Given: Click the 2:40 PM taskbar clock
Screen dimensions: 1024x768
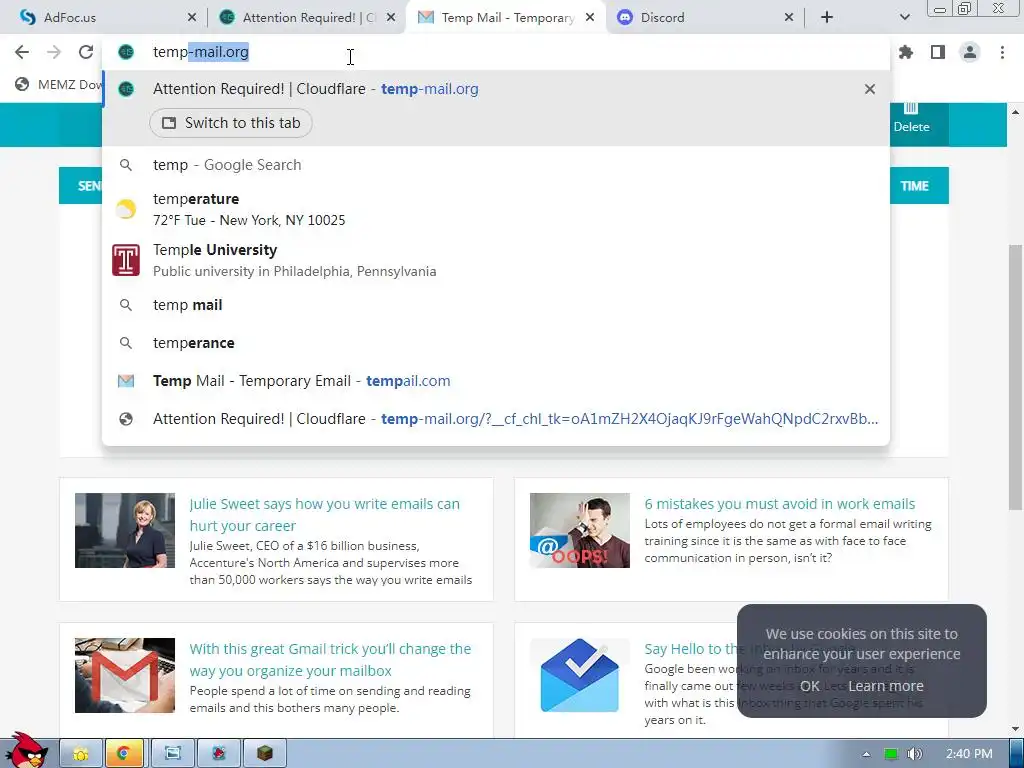Looking at the screenshot, I should tap(969, 754).
